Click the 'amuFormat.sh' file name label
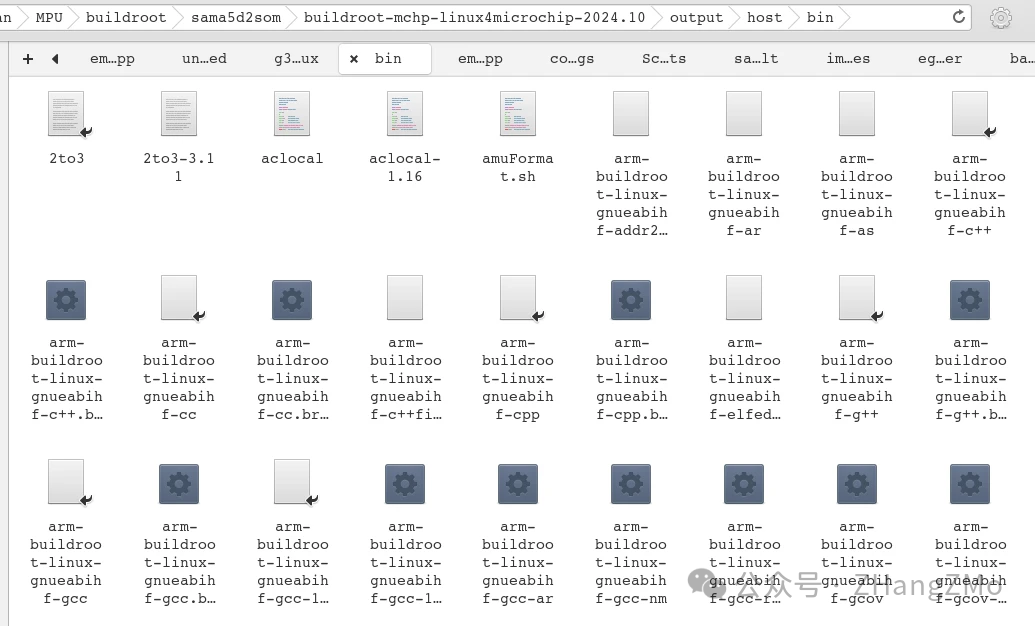Viewport: 1035px width, 626px height. (x=518, y=168)
